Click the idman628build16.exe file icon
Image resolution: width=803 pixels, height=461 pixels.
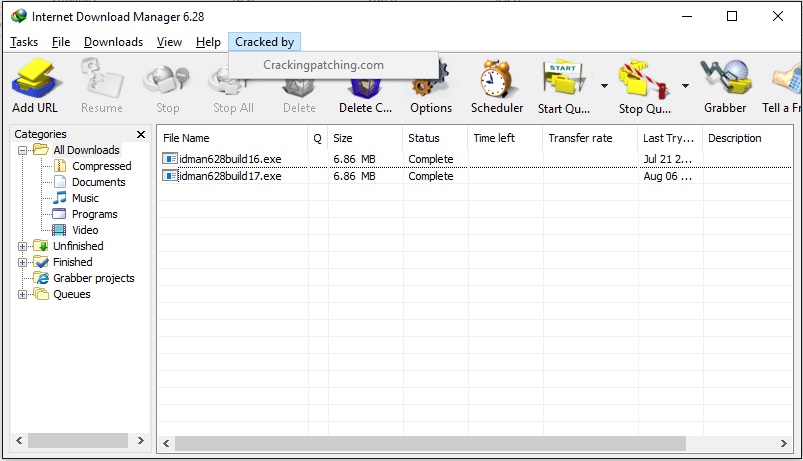[x=170, y=159]
